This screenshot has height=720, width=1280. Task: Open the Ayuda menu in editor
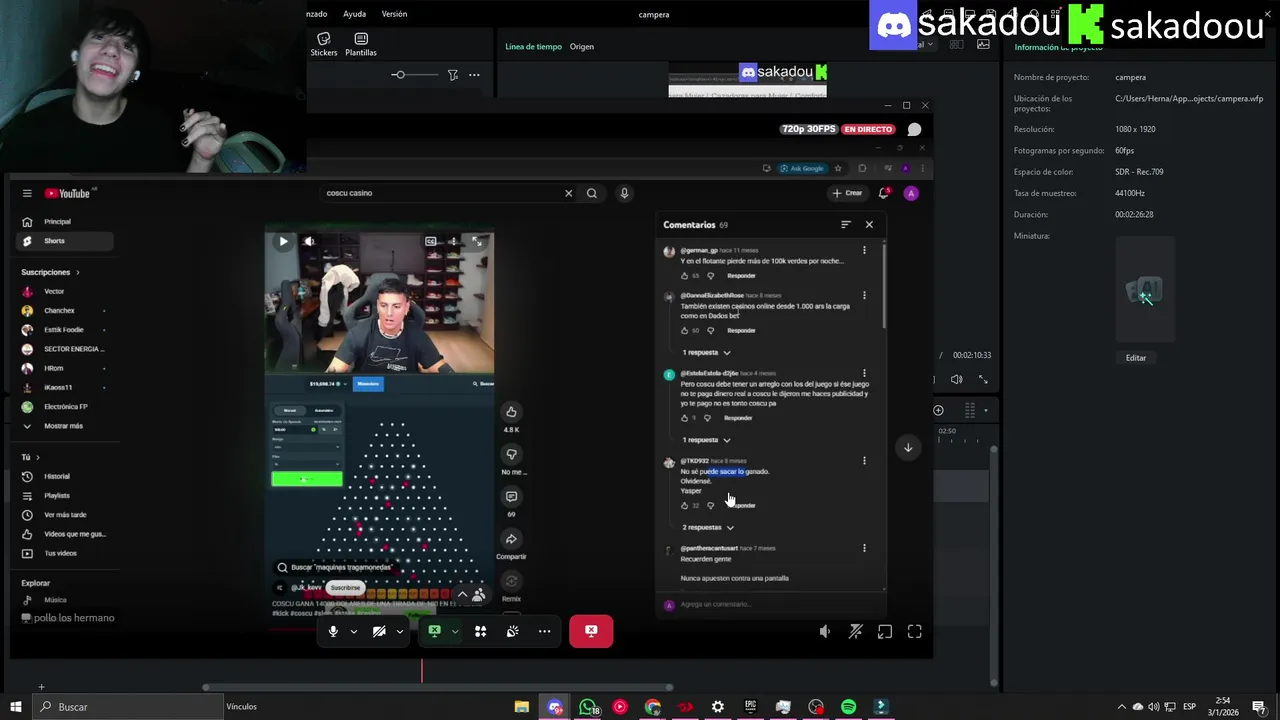(x=355, y=14)
